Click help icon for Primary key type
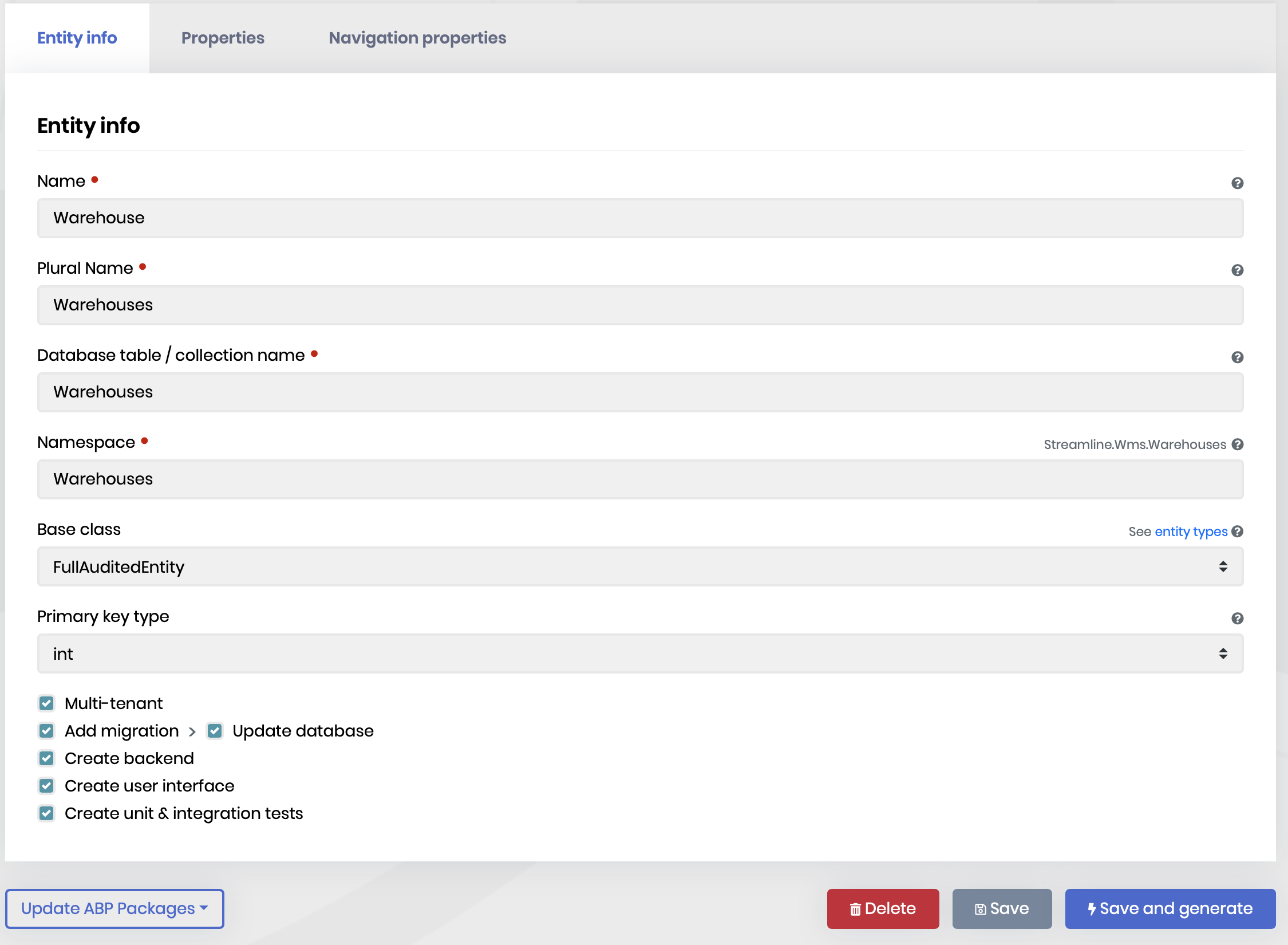The height and width of the screenshot is (945, 1288). (1237, 619)
